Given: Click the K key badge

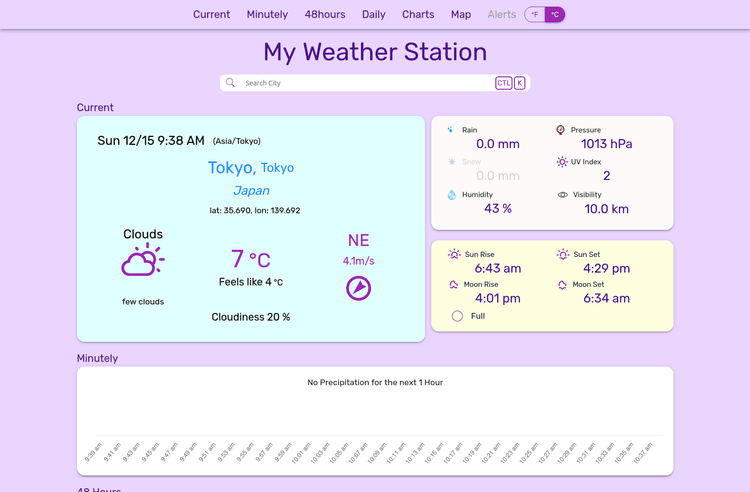Looking at the screenshot, I should (519, 83).
